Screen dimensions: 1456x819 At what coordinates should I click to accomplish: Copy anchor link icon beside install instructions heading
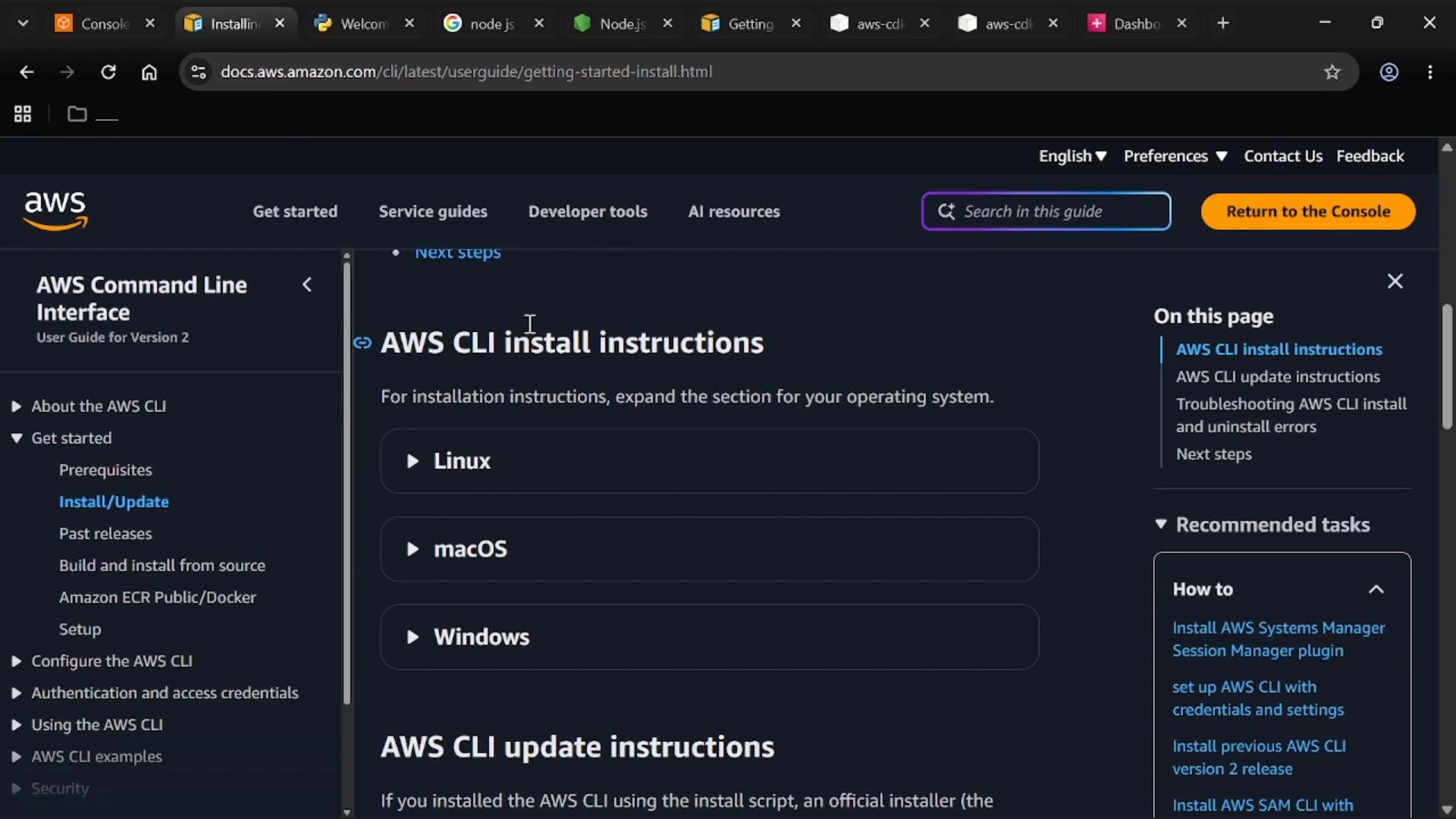(x=362, y=344)
